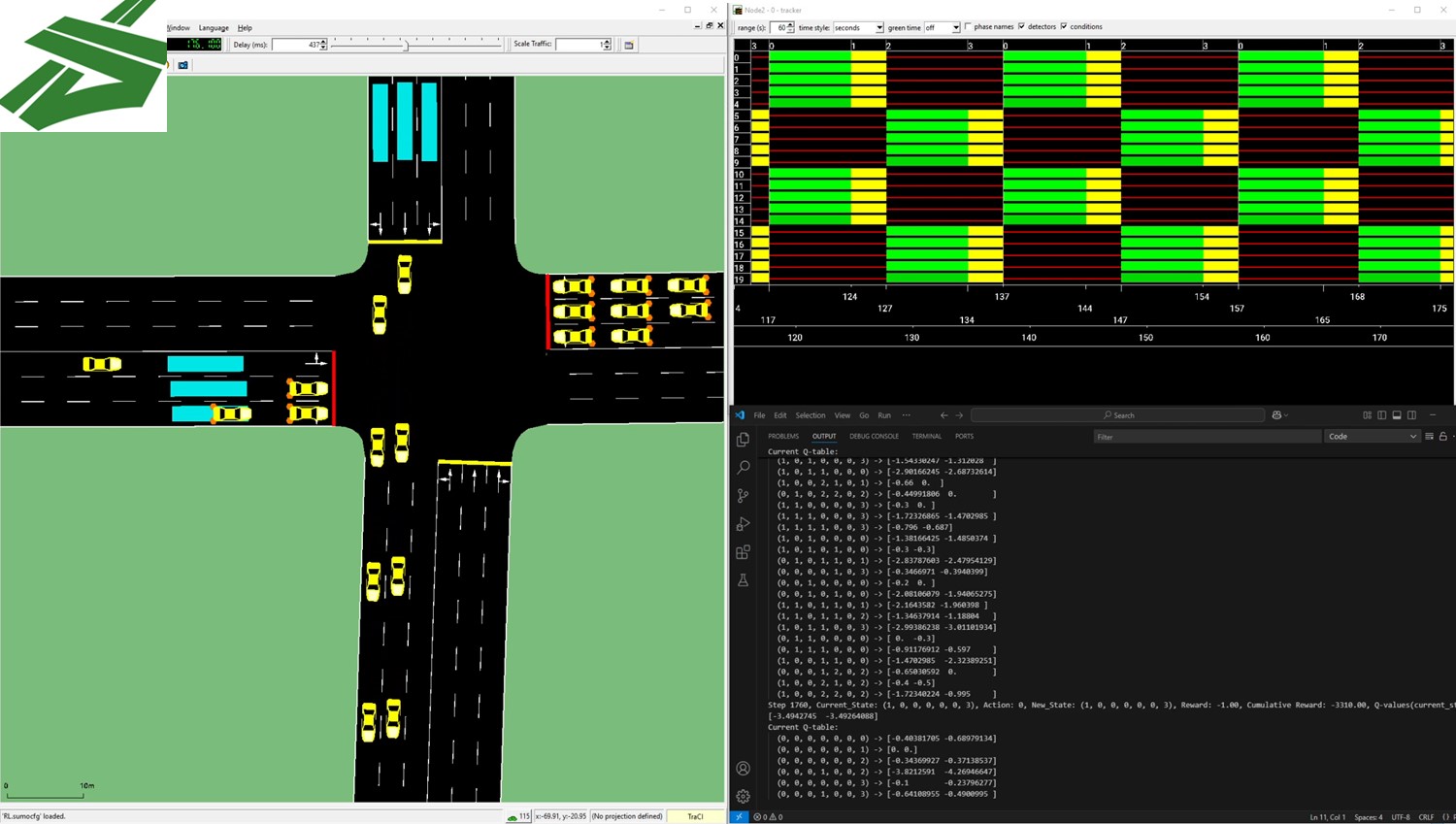Open Source Control in VS Code sidebar
Screen dimensions: 1456x824
pos(743,495)
